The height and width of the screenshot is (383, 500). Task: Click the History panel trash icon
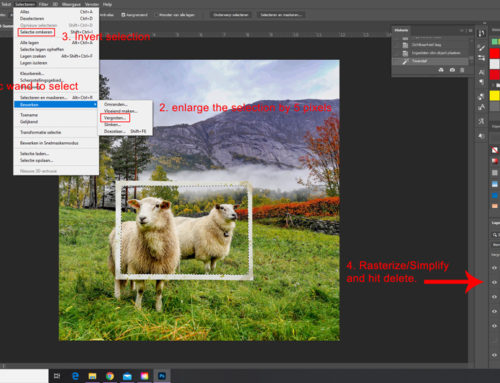tap(462, 70)
